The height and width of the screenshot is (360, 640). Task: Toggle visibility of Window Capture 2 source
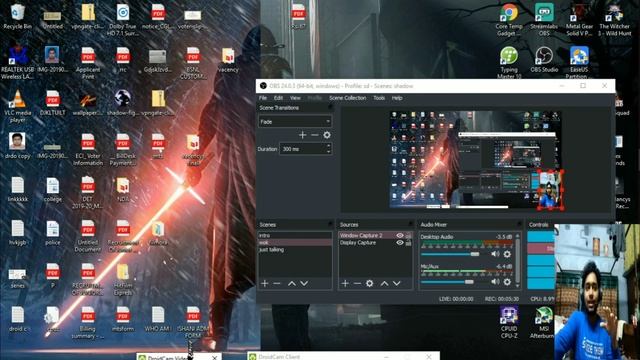(x=400, y=236)
